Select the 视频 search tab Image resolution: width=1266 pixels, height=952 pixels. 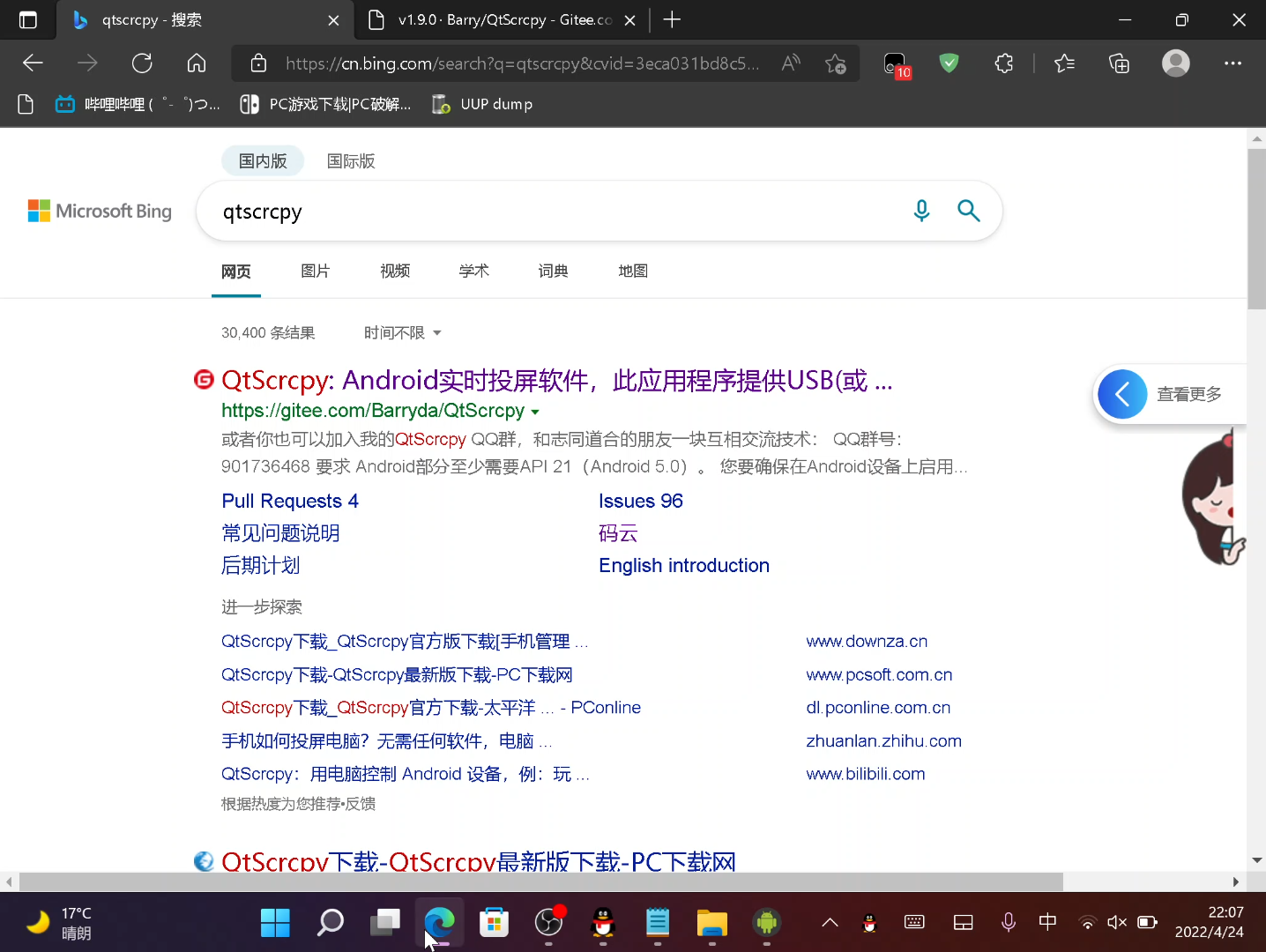(x=395, y=271)
